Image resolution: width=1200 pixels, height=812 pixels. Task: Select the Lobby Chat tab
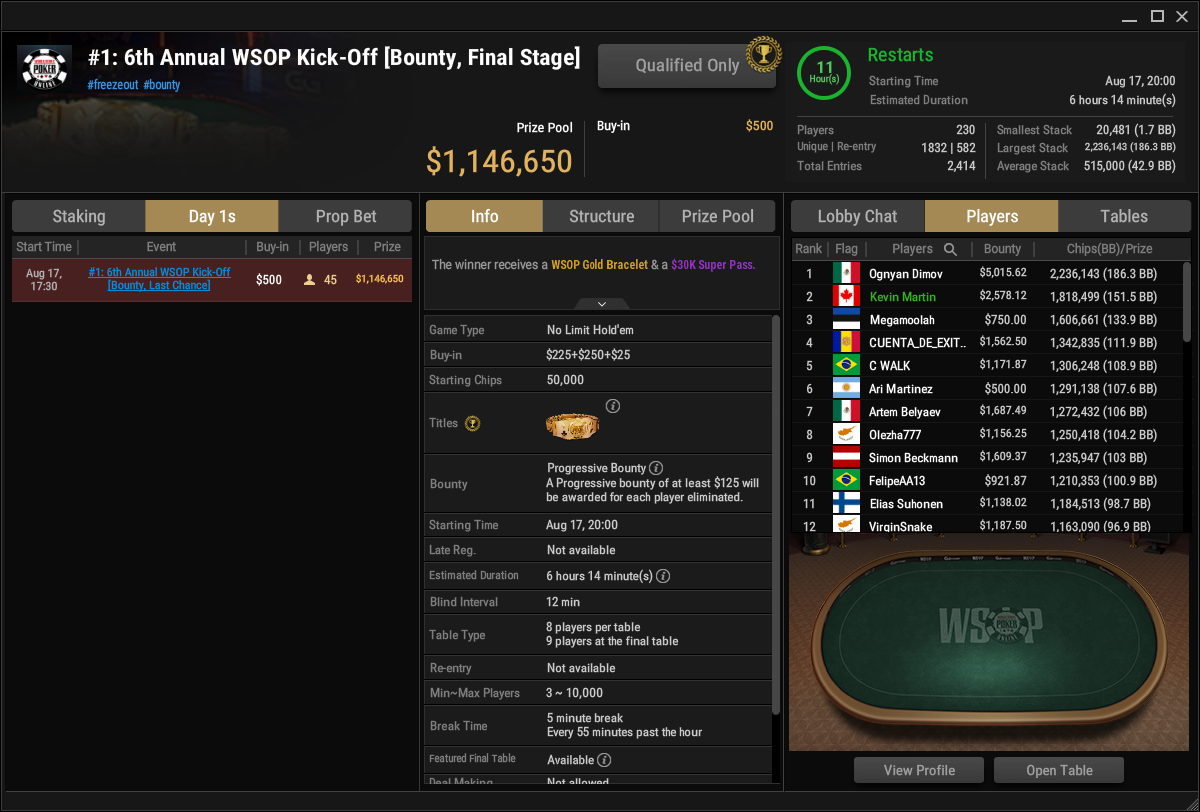857,216
